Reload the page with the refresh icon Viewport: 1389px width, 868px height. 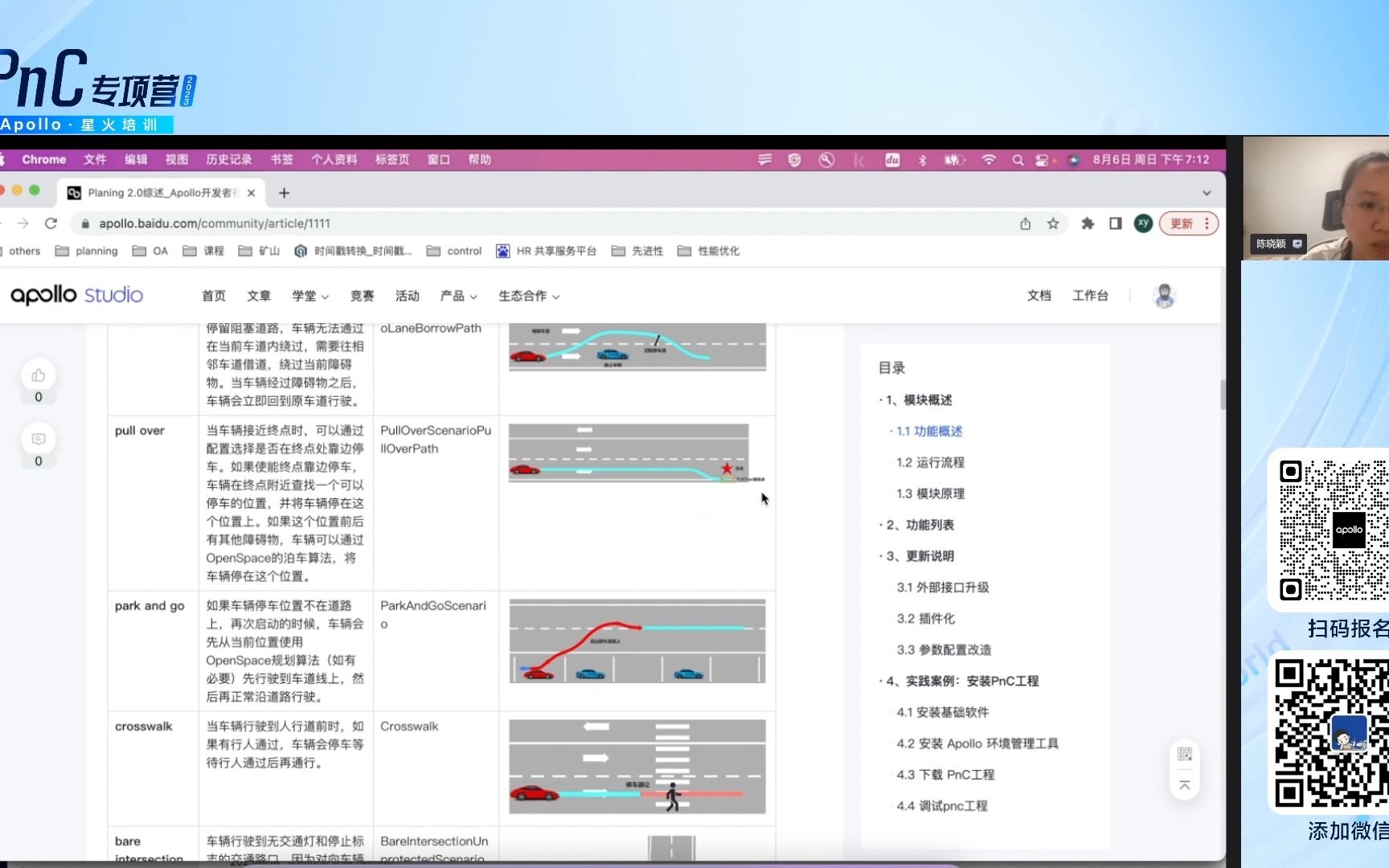pos(51,223)
